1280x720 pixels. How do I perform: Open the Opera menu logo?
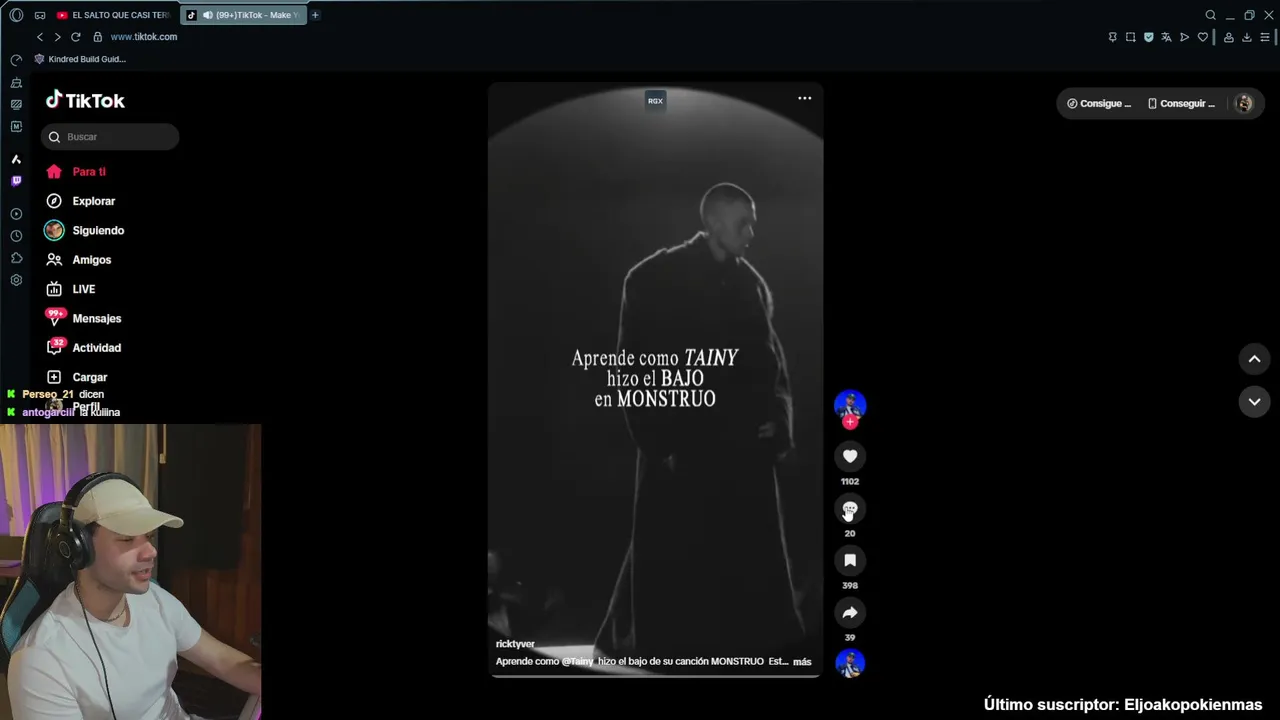(x=16, y=15)
